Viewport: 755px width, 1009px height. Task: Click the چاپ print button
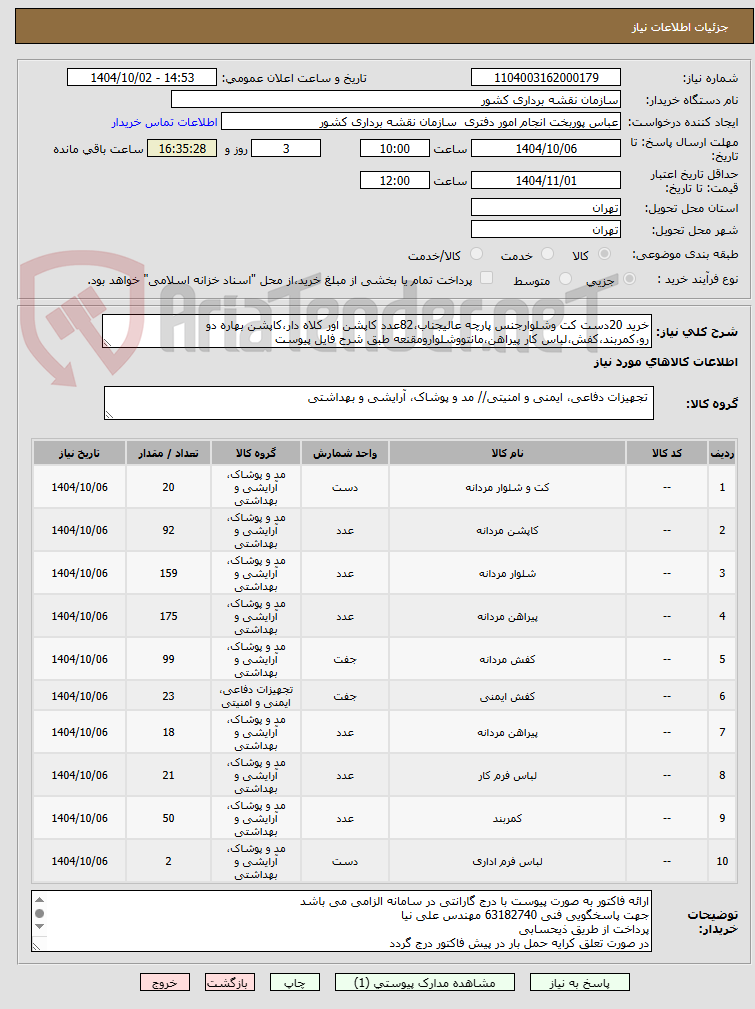pyautogui.click(x=295, y=983)
